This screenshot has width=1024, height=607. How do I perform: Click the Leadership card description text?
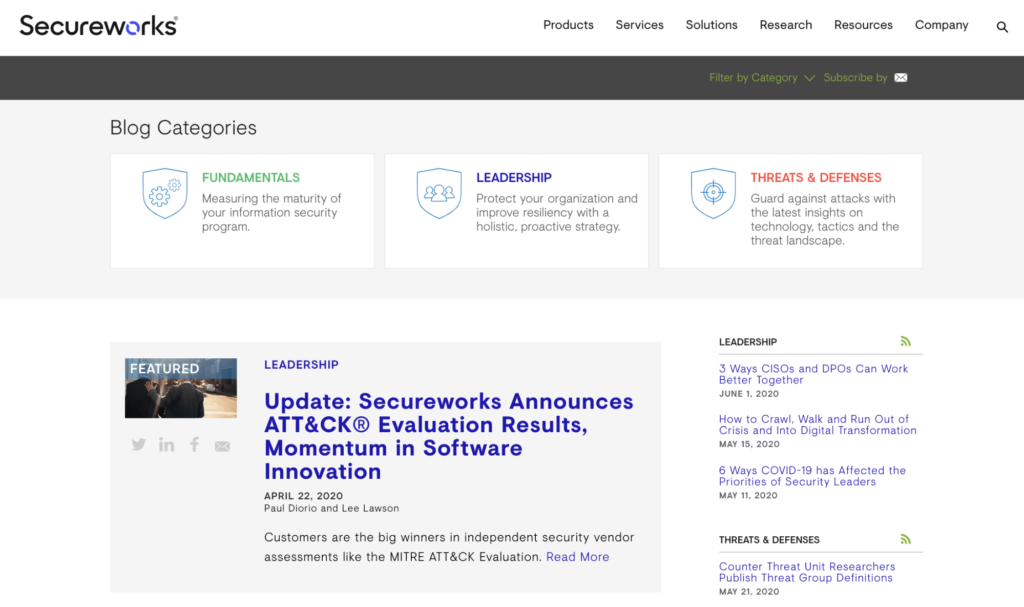point(556,212)
